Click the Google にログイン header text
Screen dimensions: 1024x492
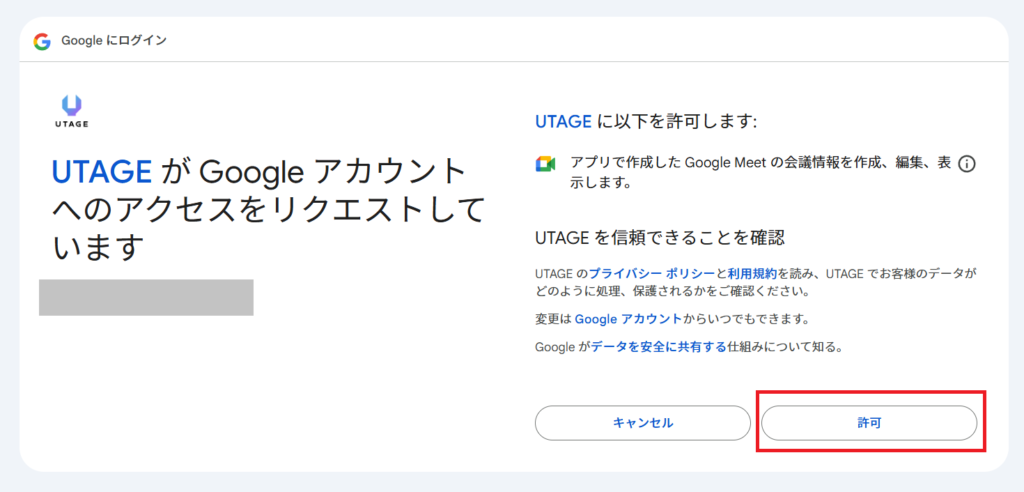[x=114, y=41]
